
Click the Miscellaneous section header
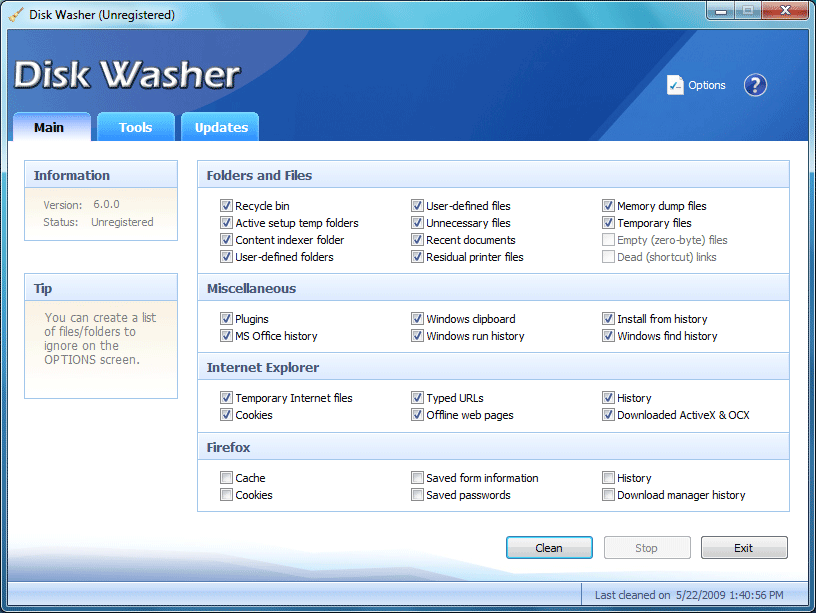(x=493, y=288)
